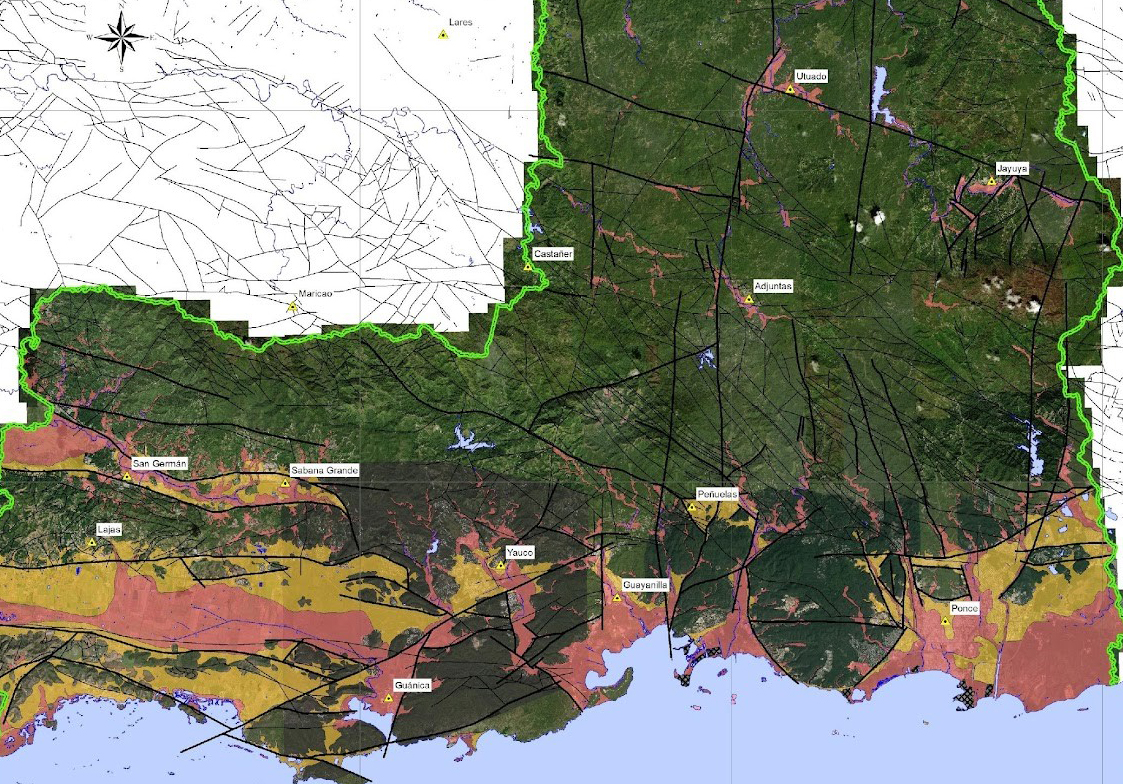Click the Utuado text label
The width and height of the screenshot is (1123, 784).
click(x=811, y=76)
